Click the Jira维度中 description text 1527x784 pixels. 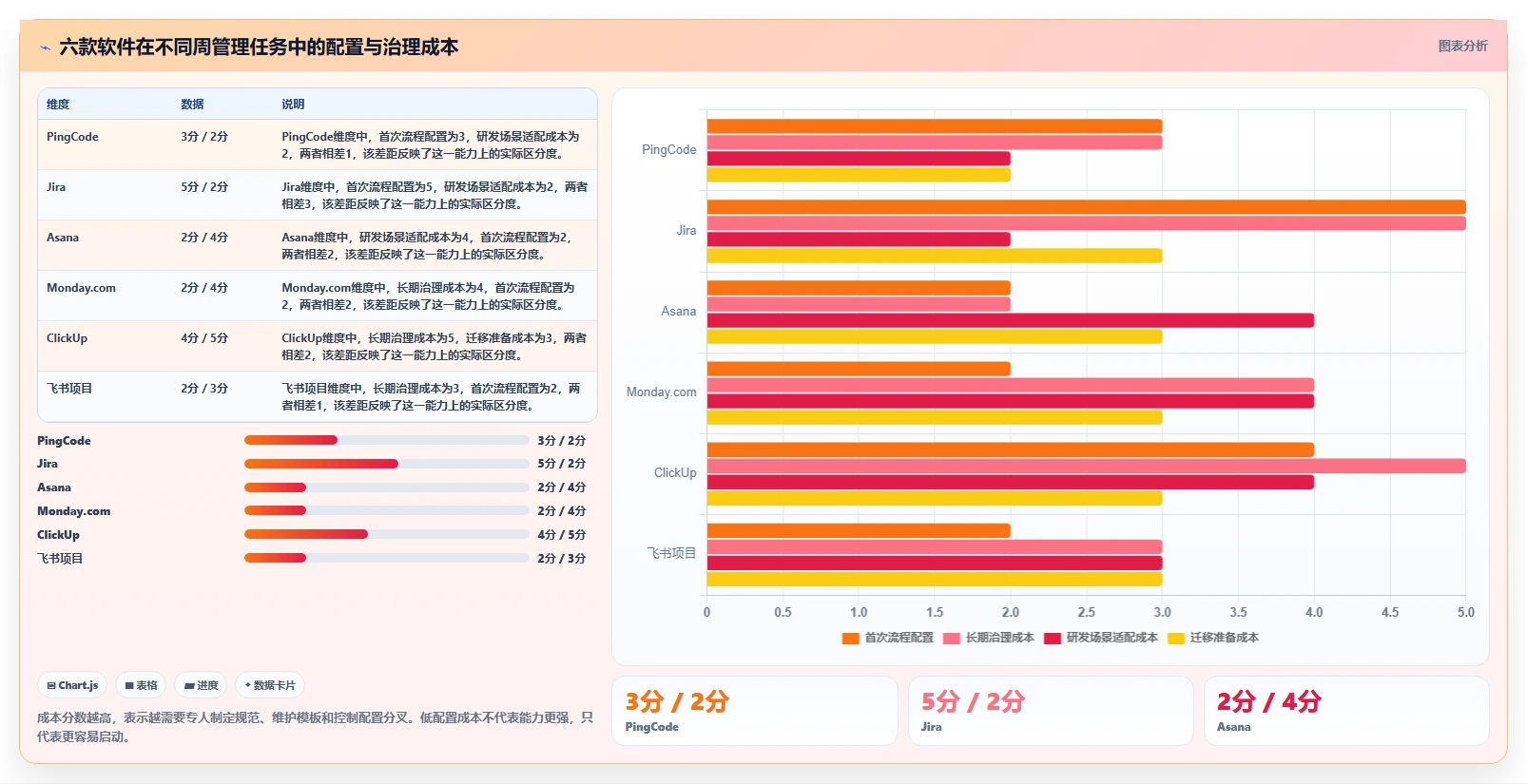(435, 196)
